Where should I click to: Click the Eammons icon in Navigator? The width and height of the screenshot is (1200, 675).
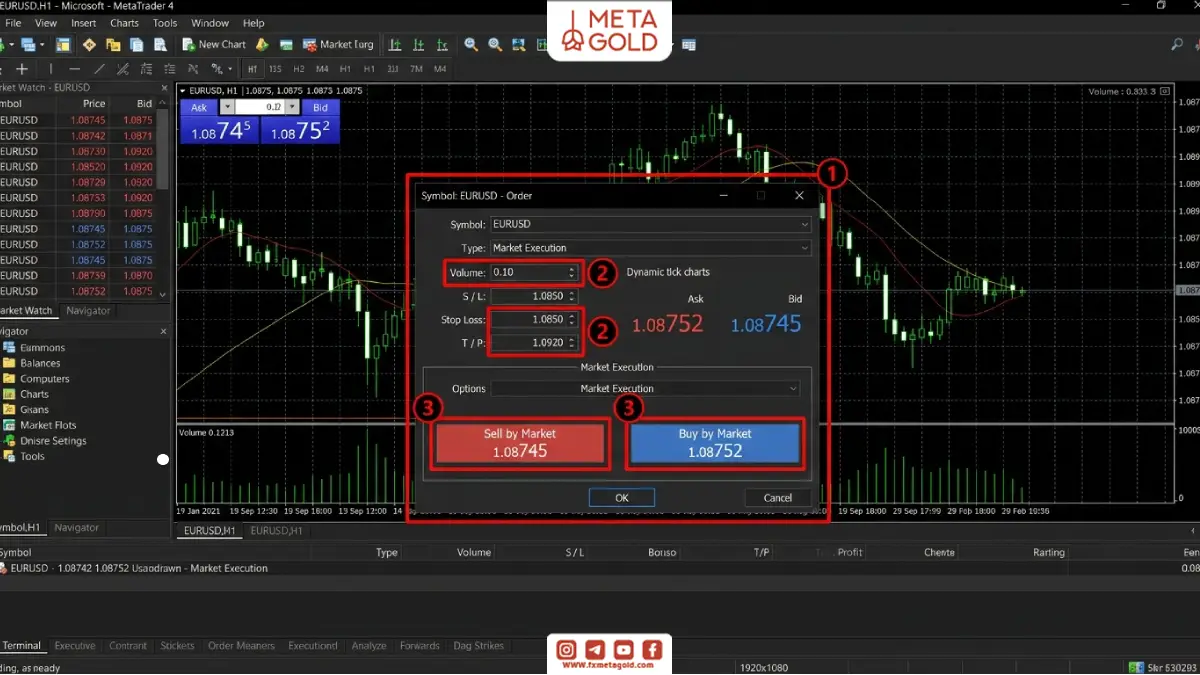9,348
